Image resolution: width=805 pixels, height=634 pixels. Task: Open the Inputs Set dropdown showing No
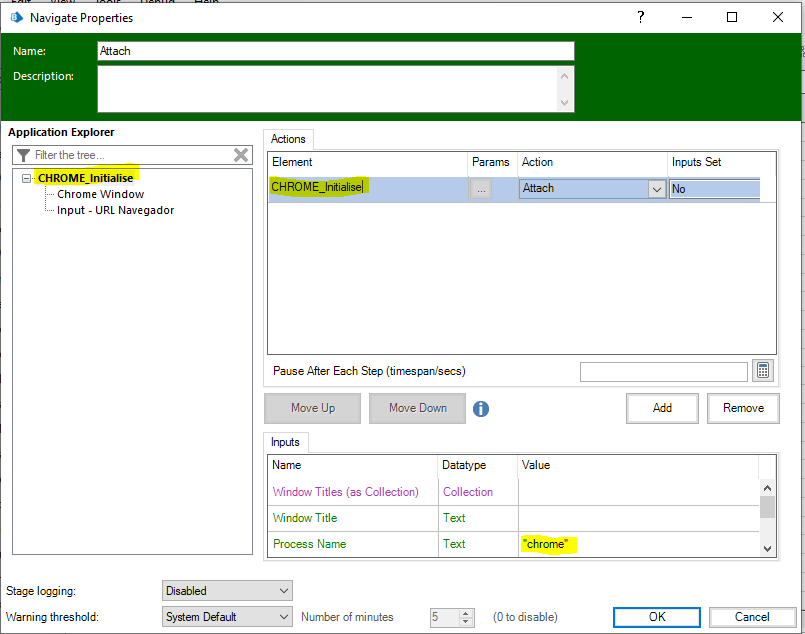714,188
